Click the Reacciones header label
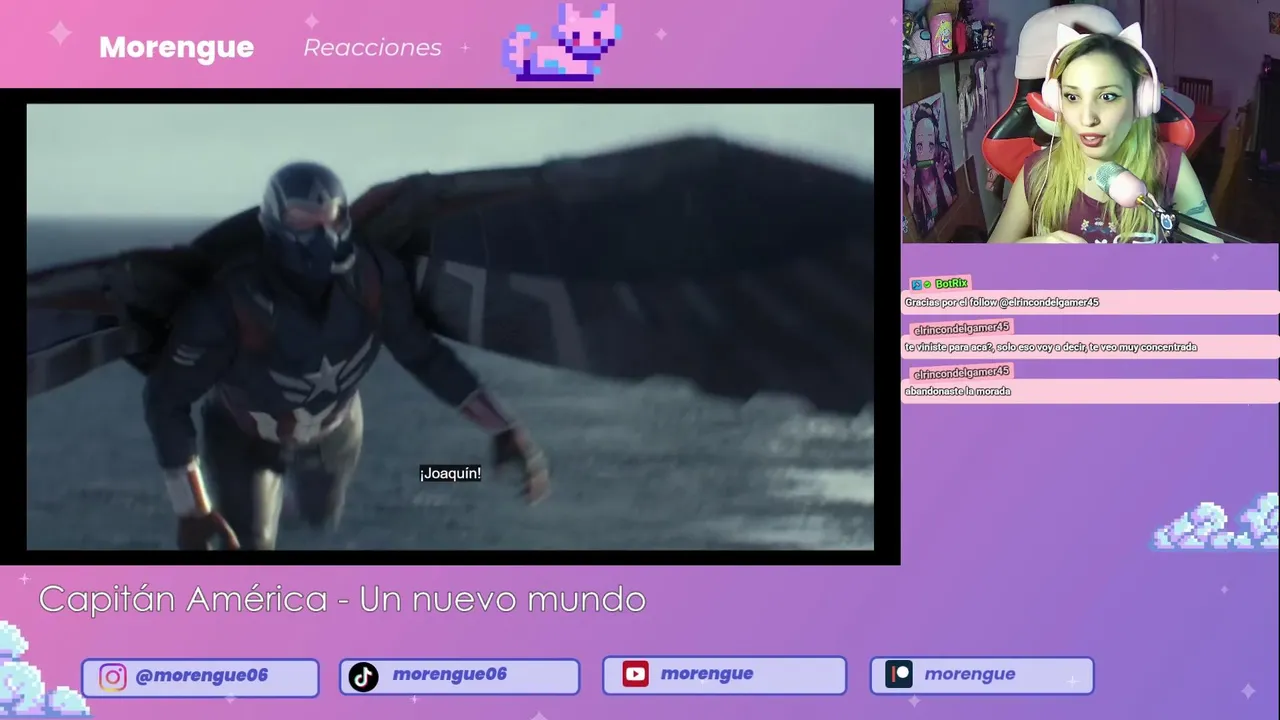This screenshot has height=720, width=1280. click(x=372, y=47)
